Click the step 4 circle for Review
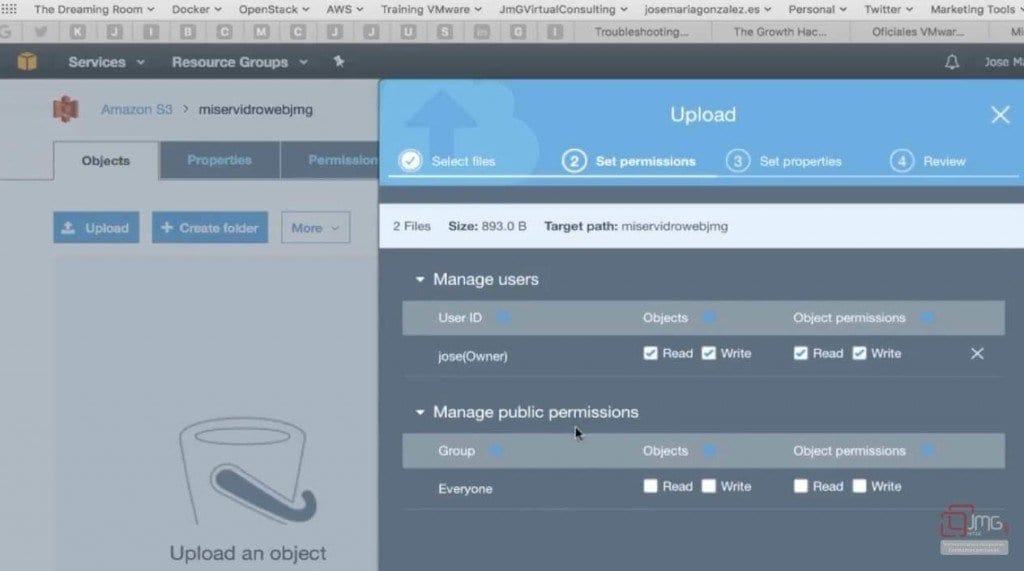The image size is (1024, 571). coord(902,161)
